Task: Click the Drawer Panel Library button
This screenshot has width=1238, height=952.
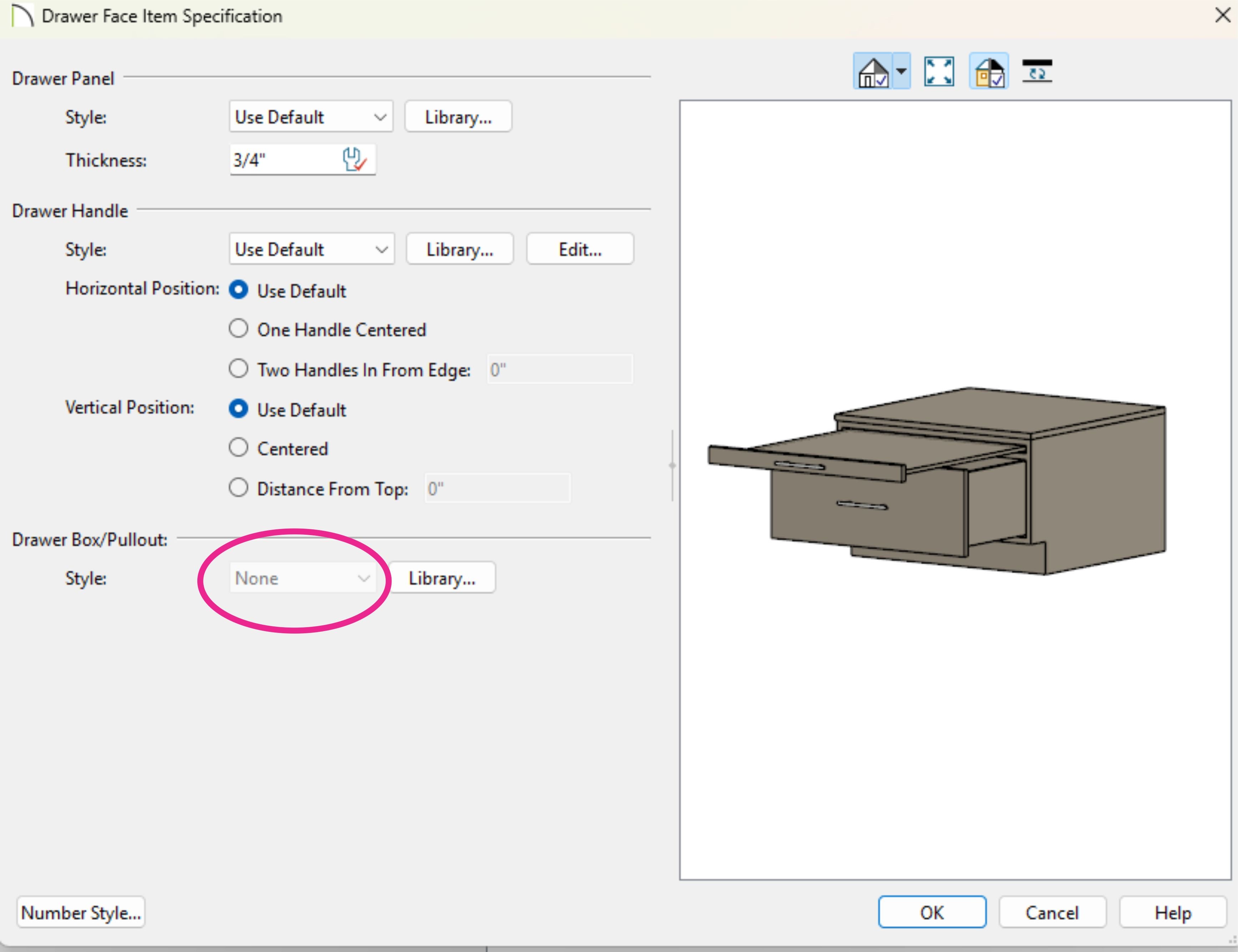Action: pos(458,117)
